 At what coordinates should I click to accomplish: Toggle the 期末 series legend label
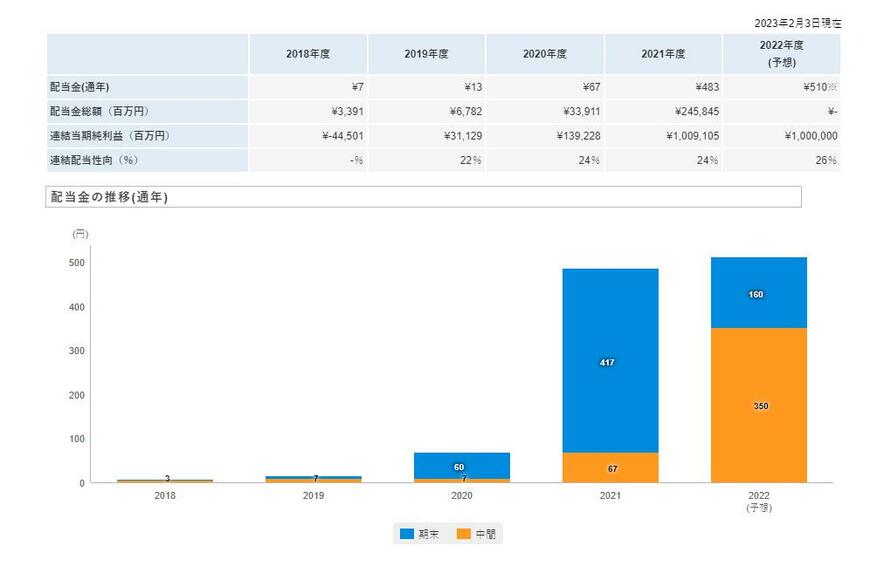tap(427, 535)
